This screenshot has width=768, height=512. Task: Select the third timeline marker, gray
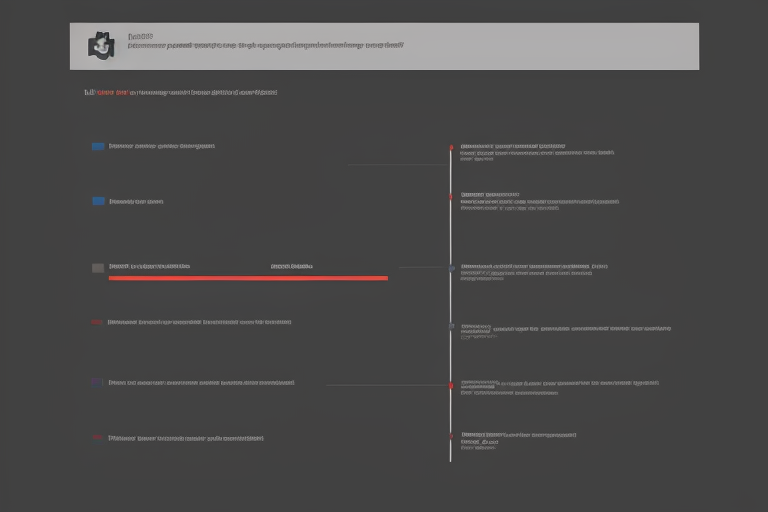coord(451,268)
